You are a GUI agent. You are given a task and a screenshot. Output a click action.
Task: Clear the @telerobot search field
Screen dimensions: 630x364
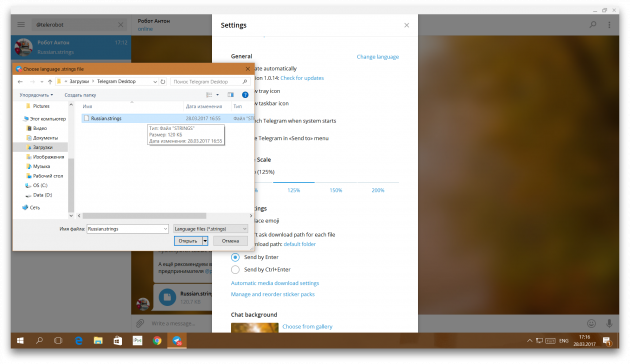pos(121,25)
